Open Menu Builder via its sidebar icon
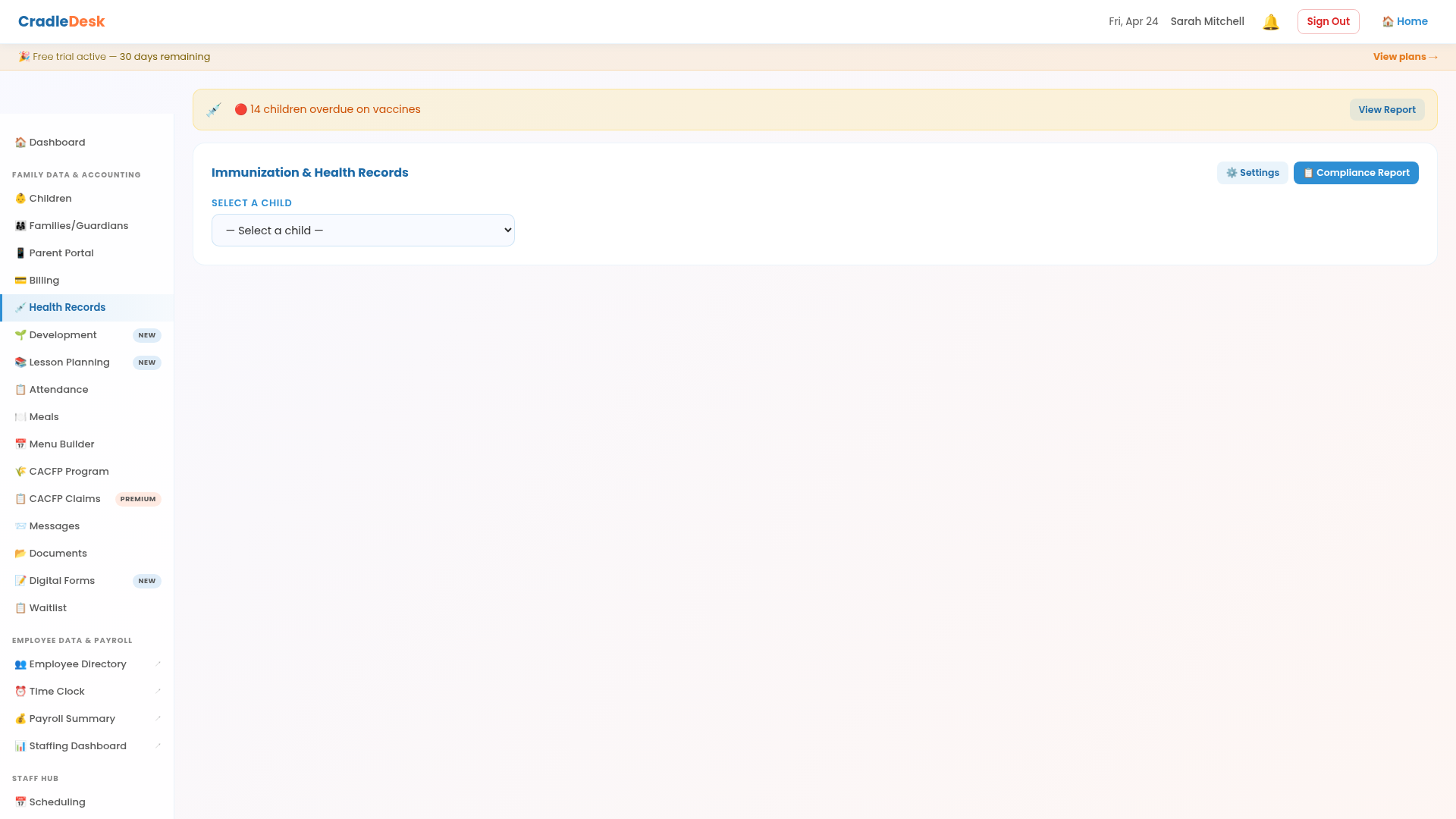This screenshot has height=819, width=1456. click(20, 444)
